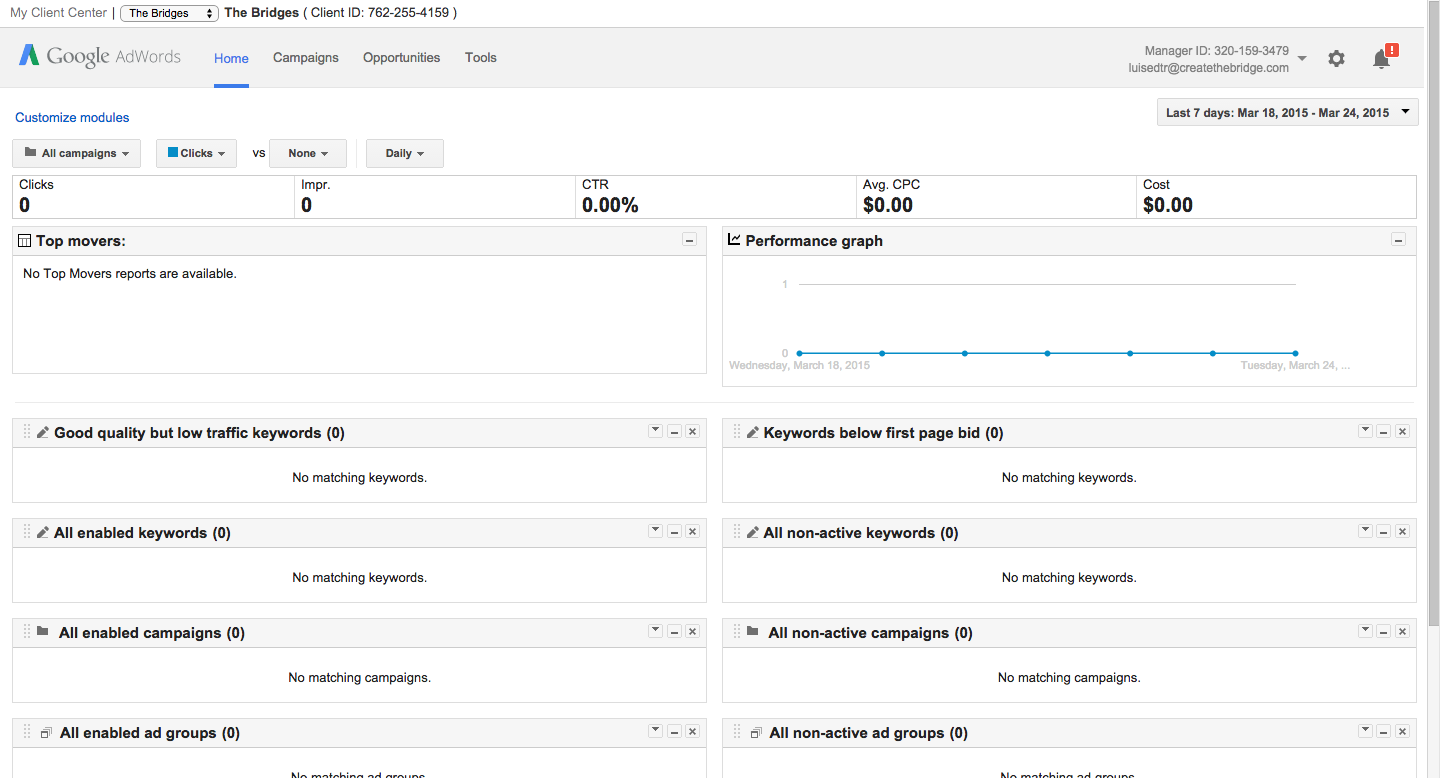Open menu of Keywords below first page bid
Screen dimensions: 1440x778
1365,431
